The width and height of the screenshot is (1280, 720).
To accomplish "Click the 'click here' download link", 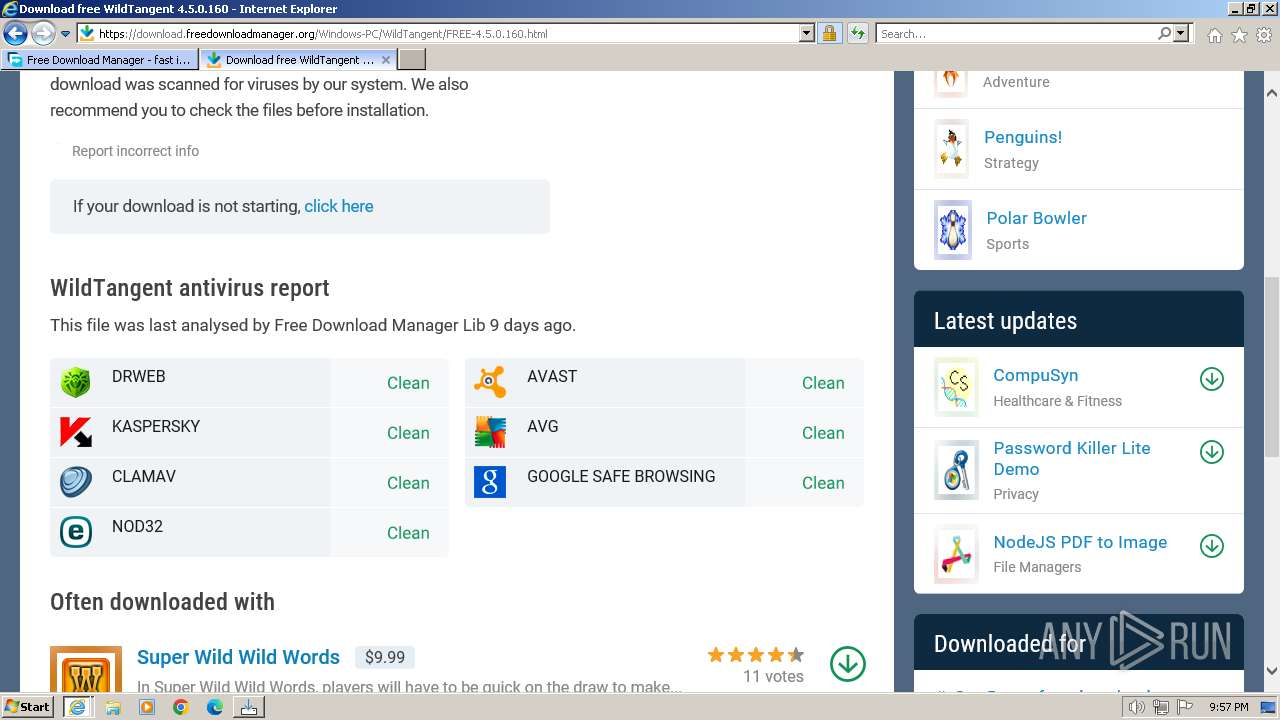I will tap(339, 206).
